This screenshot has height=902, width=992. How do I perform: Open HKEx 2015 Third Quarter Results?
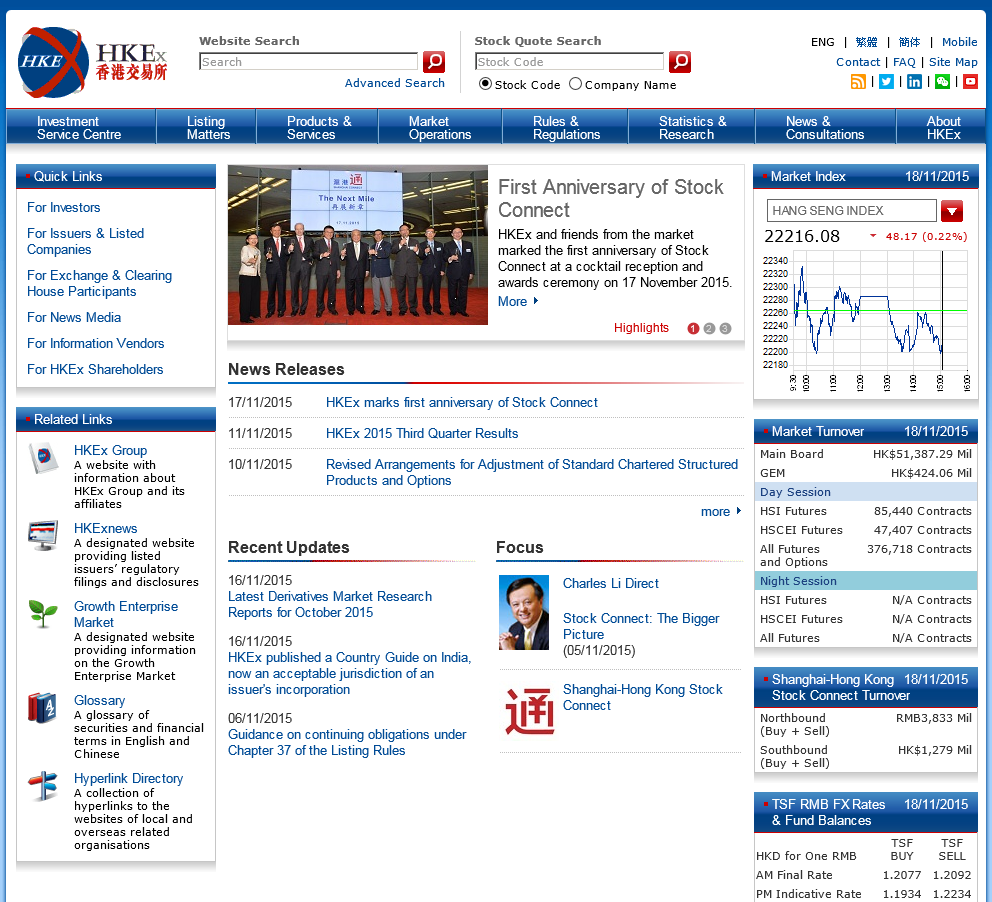422,434
